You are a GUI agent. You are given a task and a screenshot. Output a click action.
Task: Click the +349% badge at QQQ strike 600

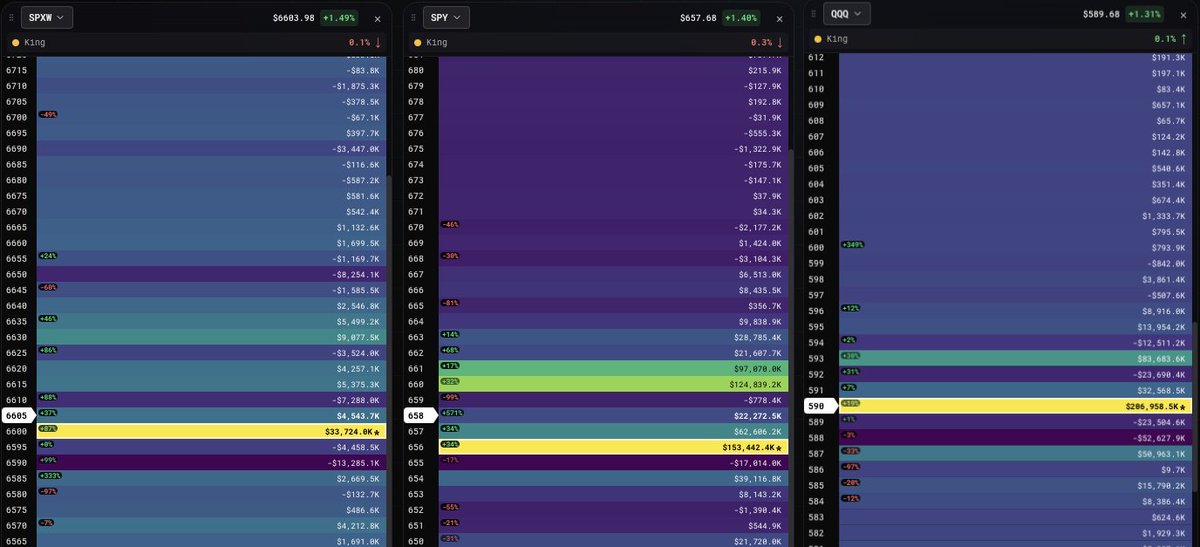coord(853,244)
